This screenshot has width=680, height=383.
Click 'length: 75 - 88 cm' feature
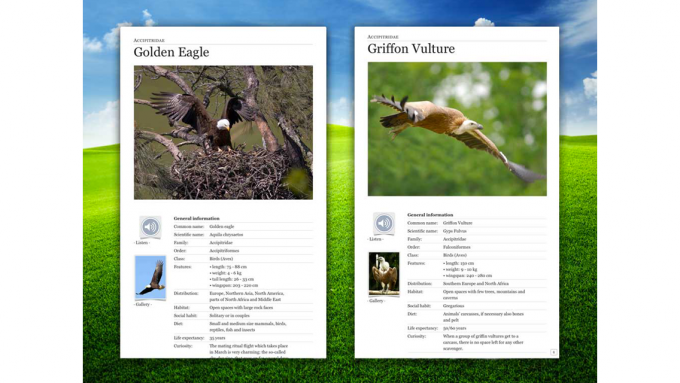(228, 267)
